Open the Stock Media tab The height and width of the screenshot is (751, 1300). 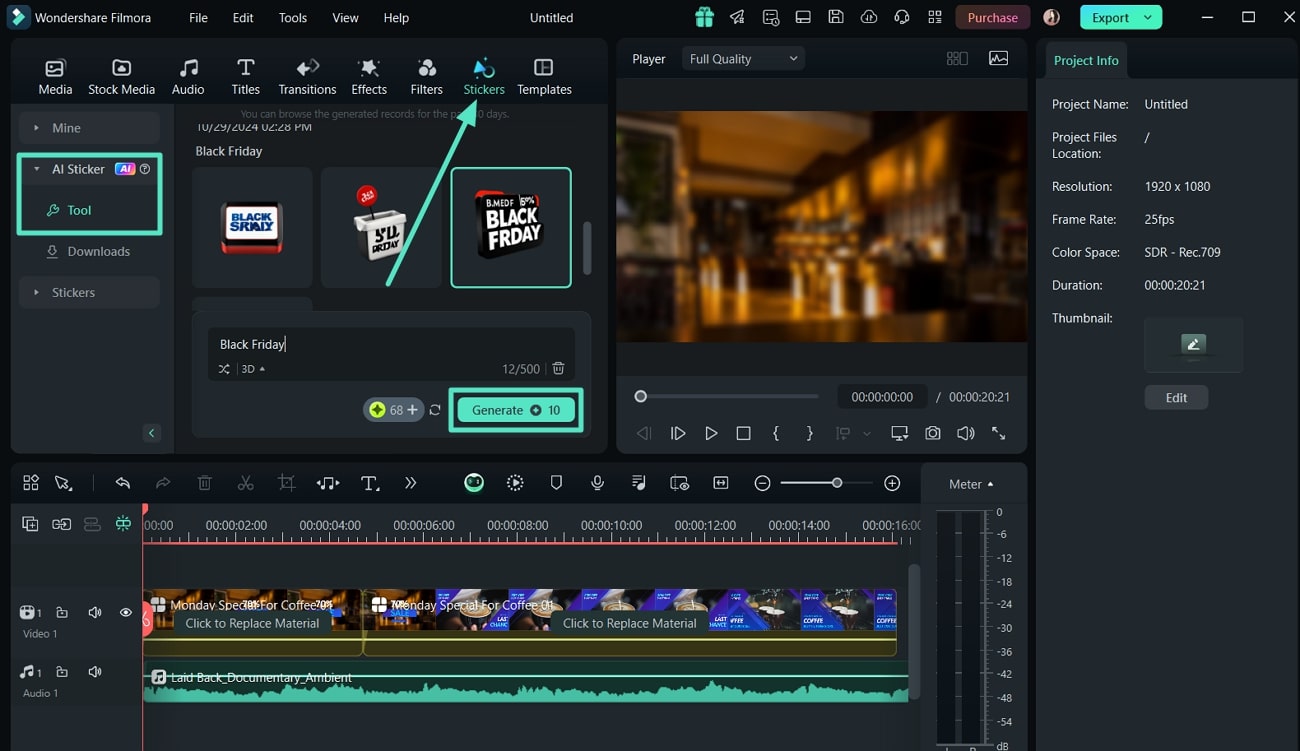[x=121, y=77]
